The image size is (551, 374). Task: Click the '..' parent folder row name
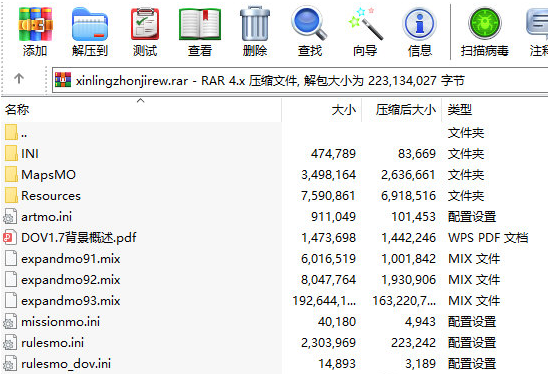click(24, 135)
